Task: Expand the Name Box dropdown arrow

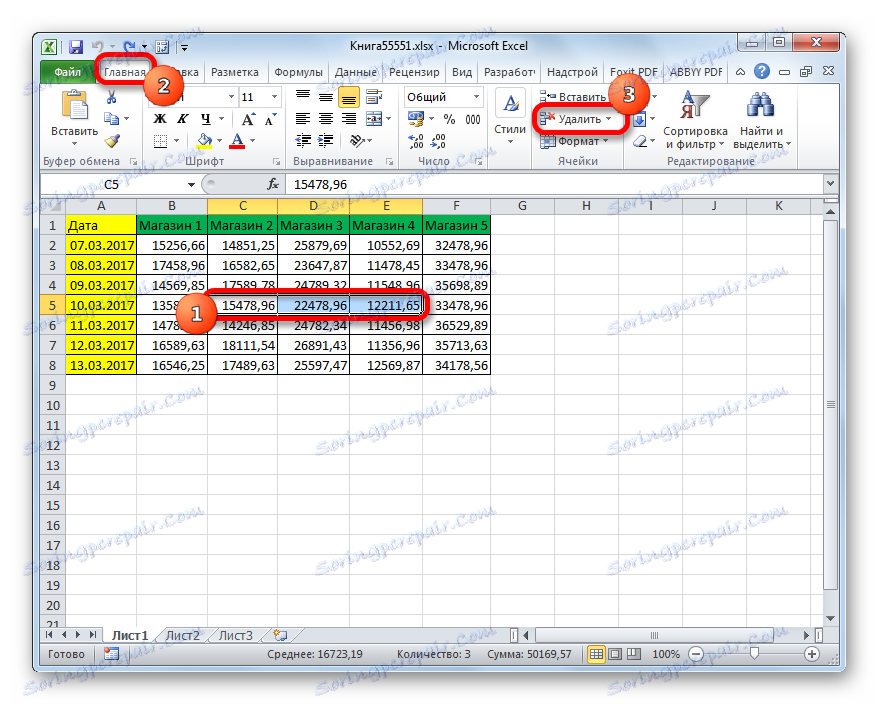Action: pyautogui.click(x=191, y=184)
